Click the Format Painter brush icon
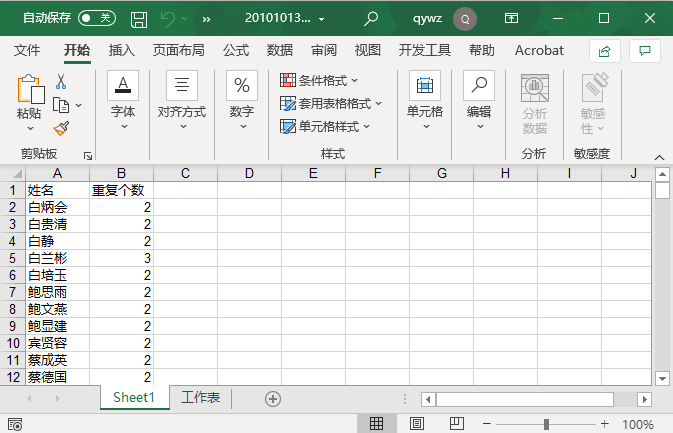The width and height of the screenshot is (673, 433). [x=61, y=128]
